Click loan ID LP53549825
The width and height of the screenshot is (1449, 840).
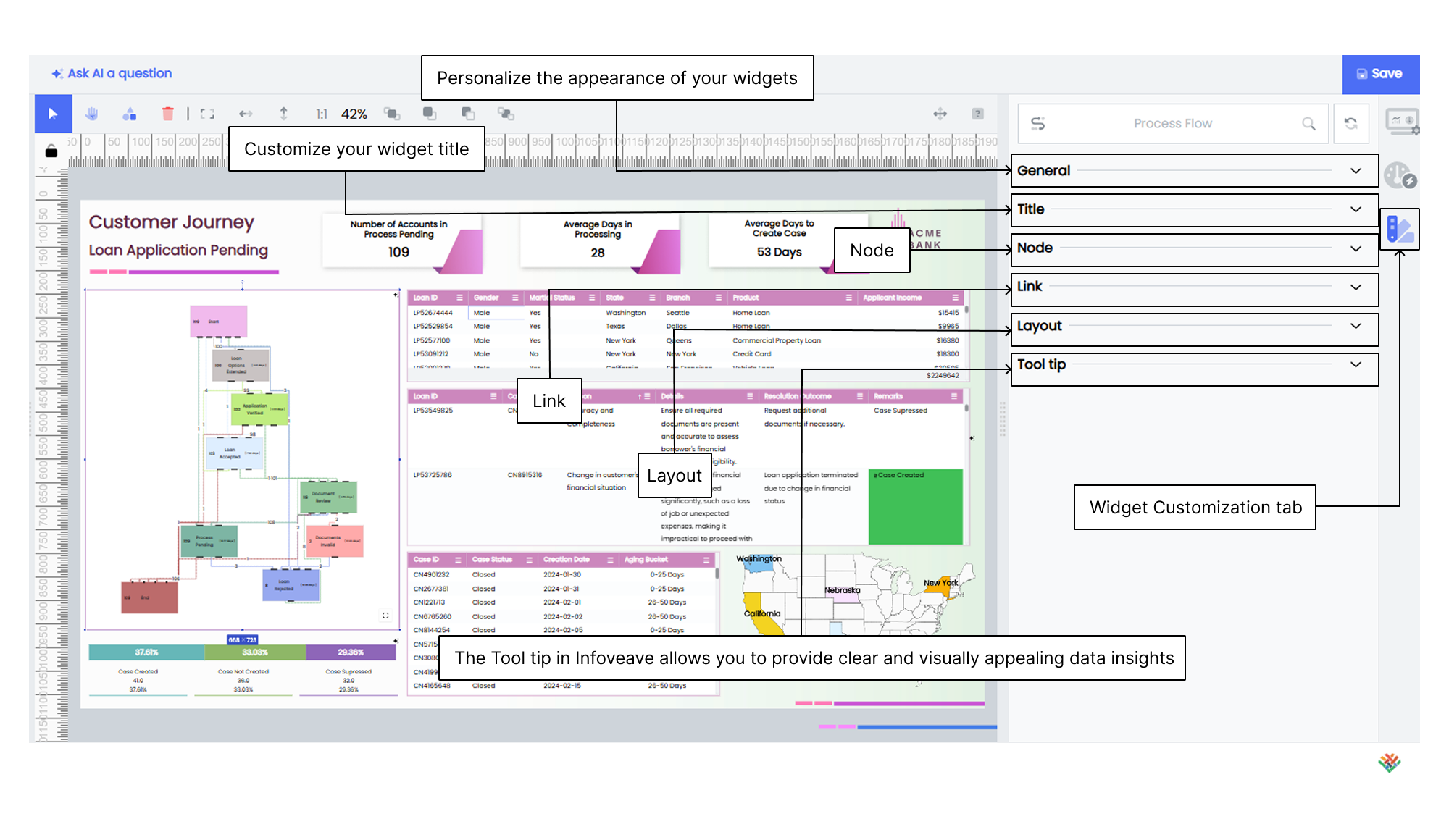tap(433, 411)
